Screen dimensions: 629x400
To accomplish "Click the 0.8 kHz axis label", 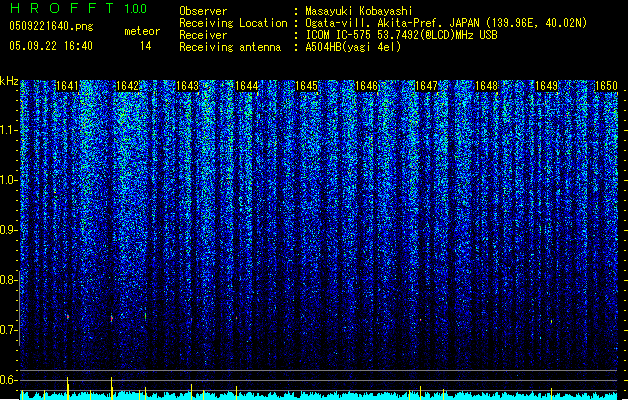I will click(x=9, y=280).
